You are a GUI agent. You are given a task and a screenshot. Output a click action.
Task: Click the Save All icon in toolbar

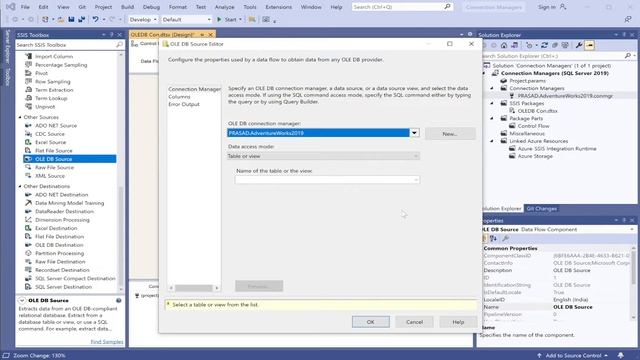(x=82, y=19)
